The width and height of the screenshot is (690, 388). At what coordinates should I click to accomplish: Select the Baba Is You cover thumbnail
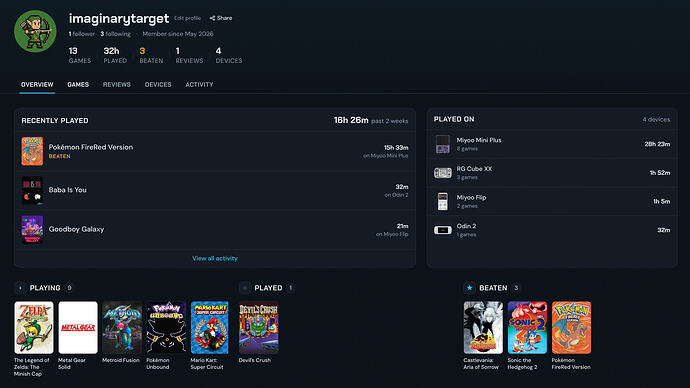point(32,190)
